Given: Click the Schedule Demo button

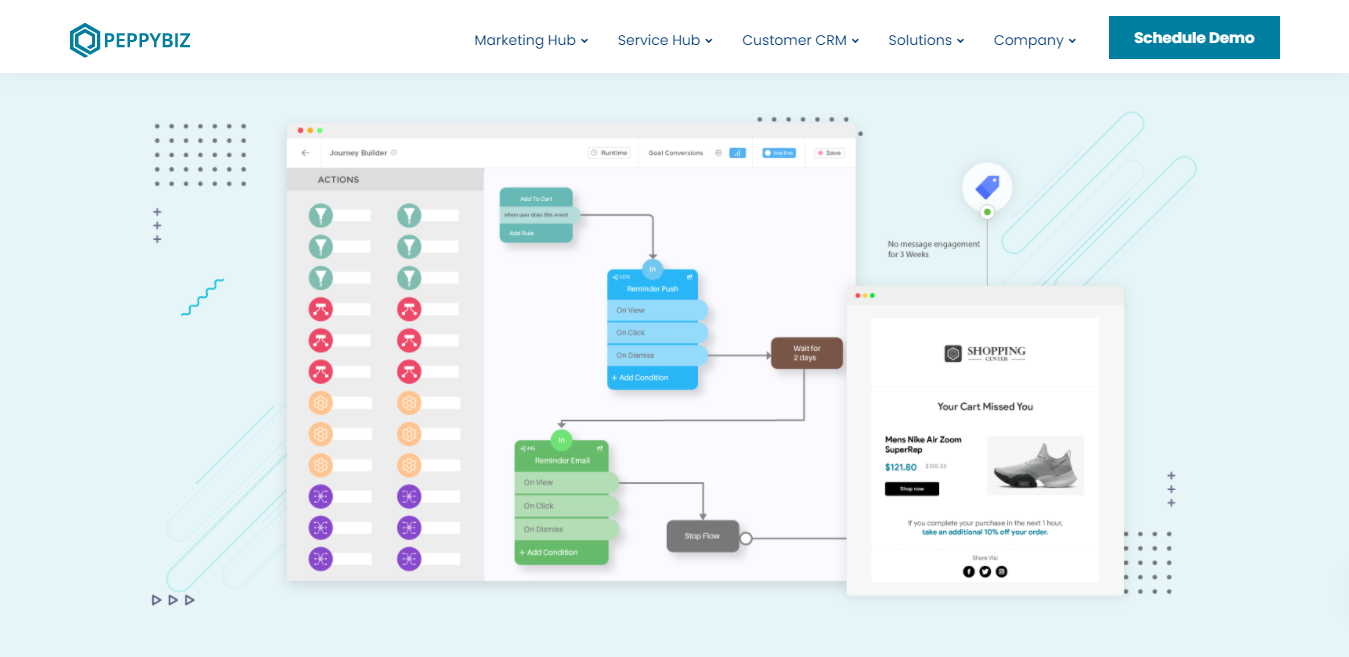Looking at the screenshot, I should pyautogui.click(x=1194, y=38).
